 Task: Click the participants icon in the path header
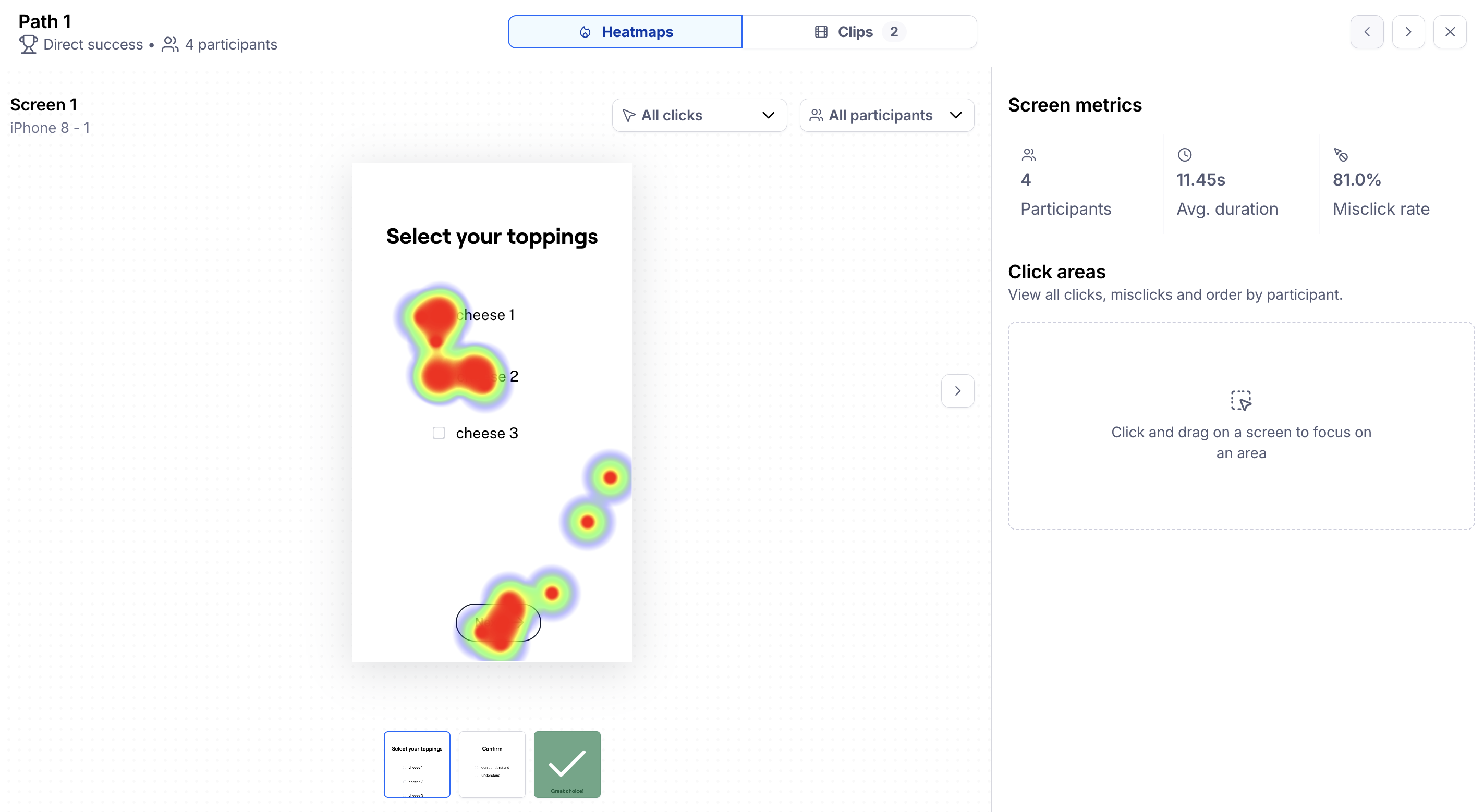[170, 44]
